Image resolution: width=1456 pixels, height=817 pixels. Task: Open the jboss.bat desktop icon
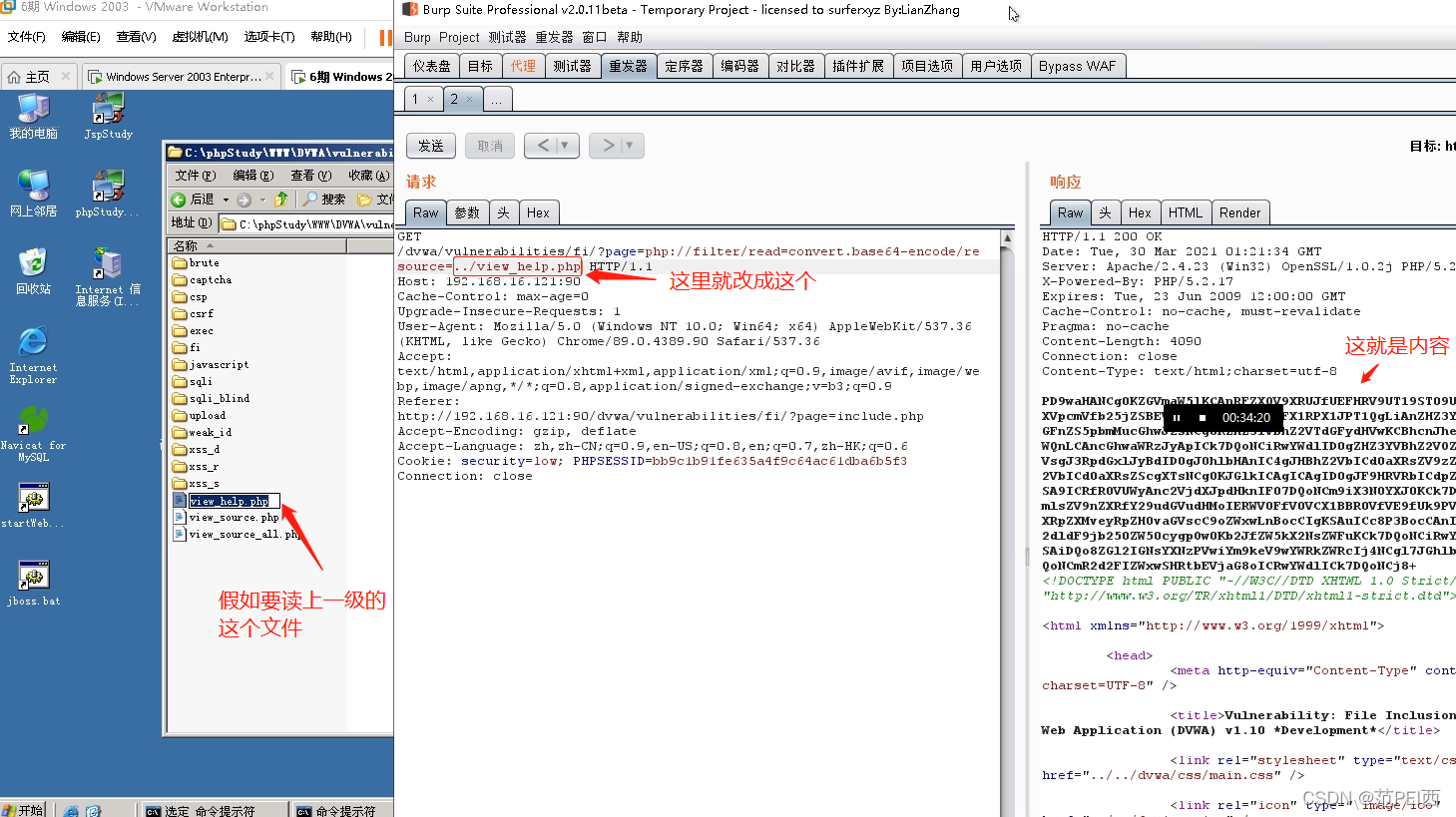[33, 584]
